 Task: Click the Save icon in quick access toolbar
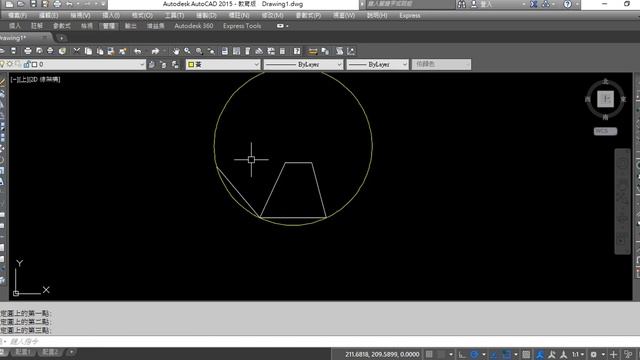click(33, 4)
